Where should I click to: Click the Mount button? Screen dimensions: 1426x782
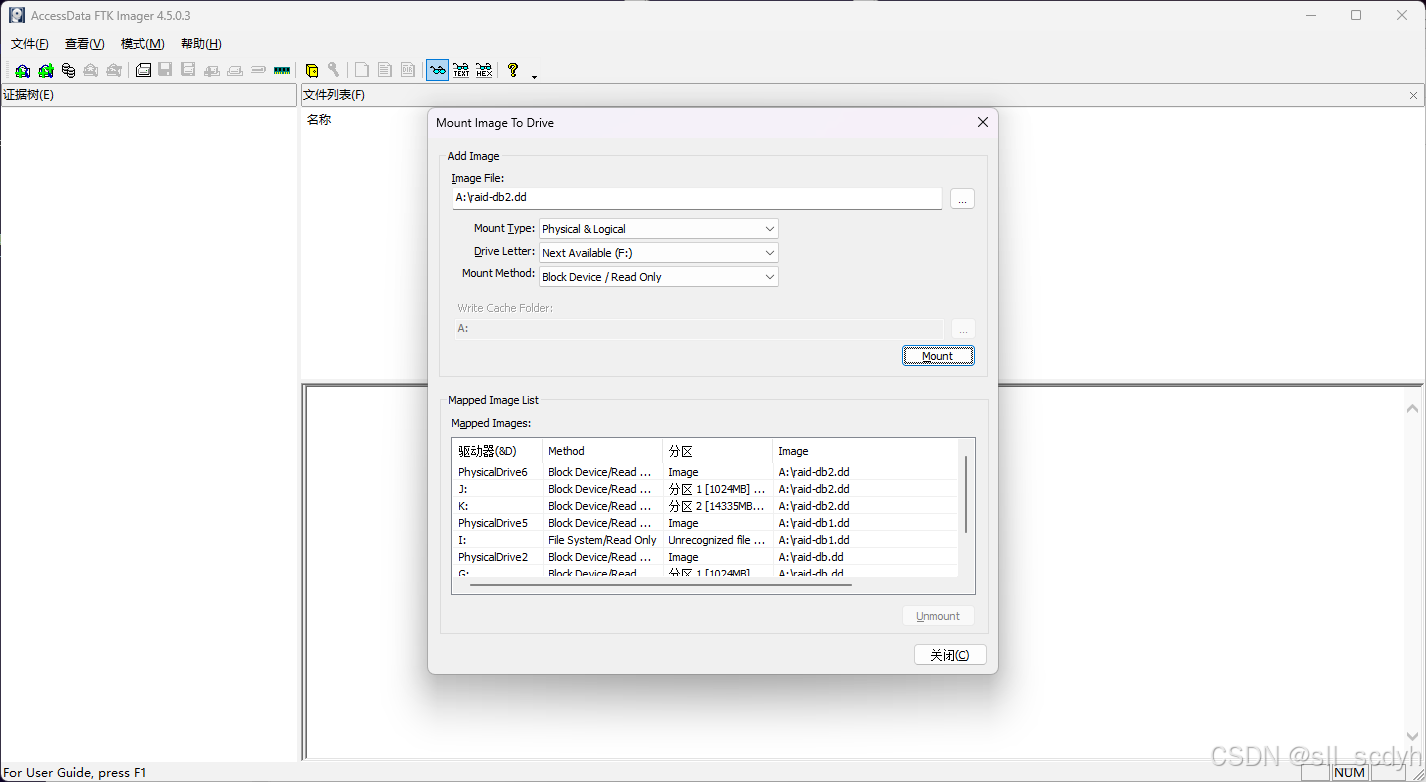(x=938, y=356)
